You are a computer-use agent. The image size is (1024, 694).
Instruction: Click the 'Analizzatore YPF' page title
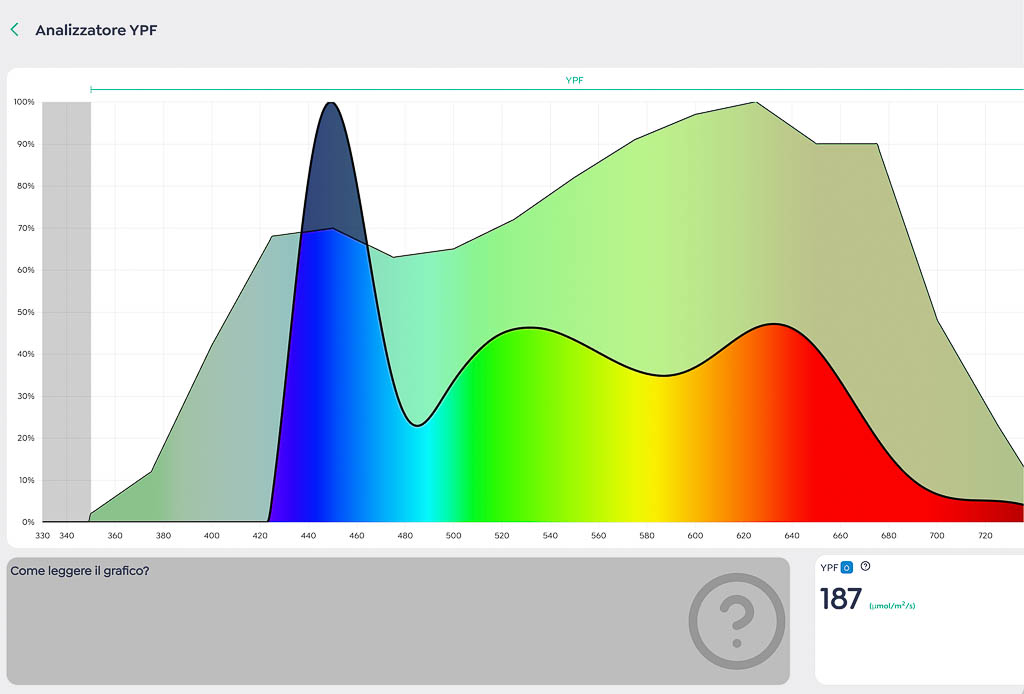coord(96,30)
